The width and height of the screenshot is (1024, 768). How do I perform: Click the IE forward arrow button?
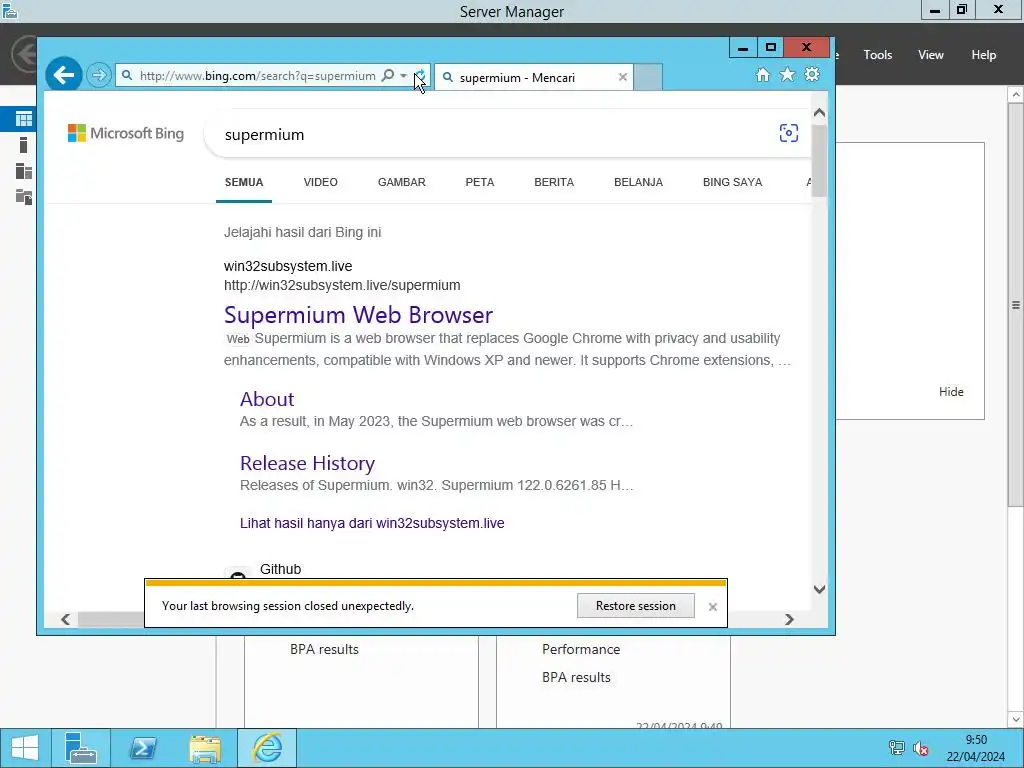click(x=99, y=75)
